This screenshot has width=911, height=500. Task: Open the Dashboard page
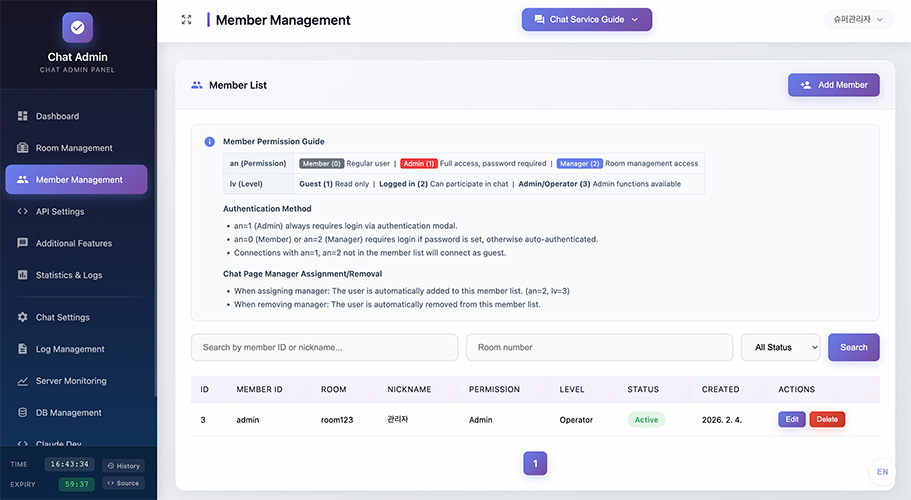[x=76, y=116]
